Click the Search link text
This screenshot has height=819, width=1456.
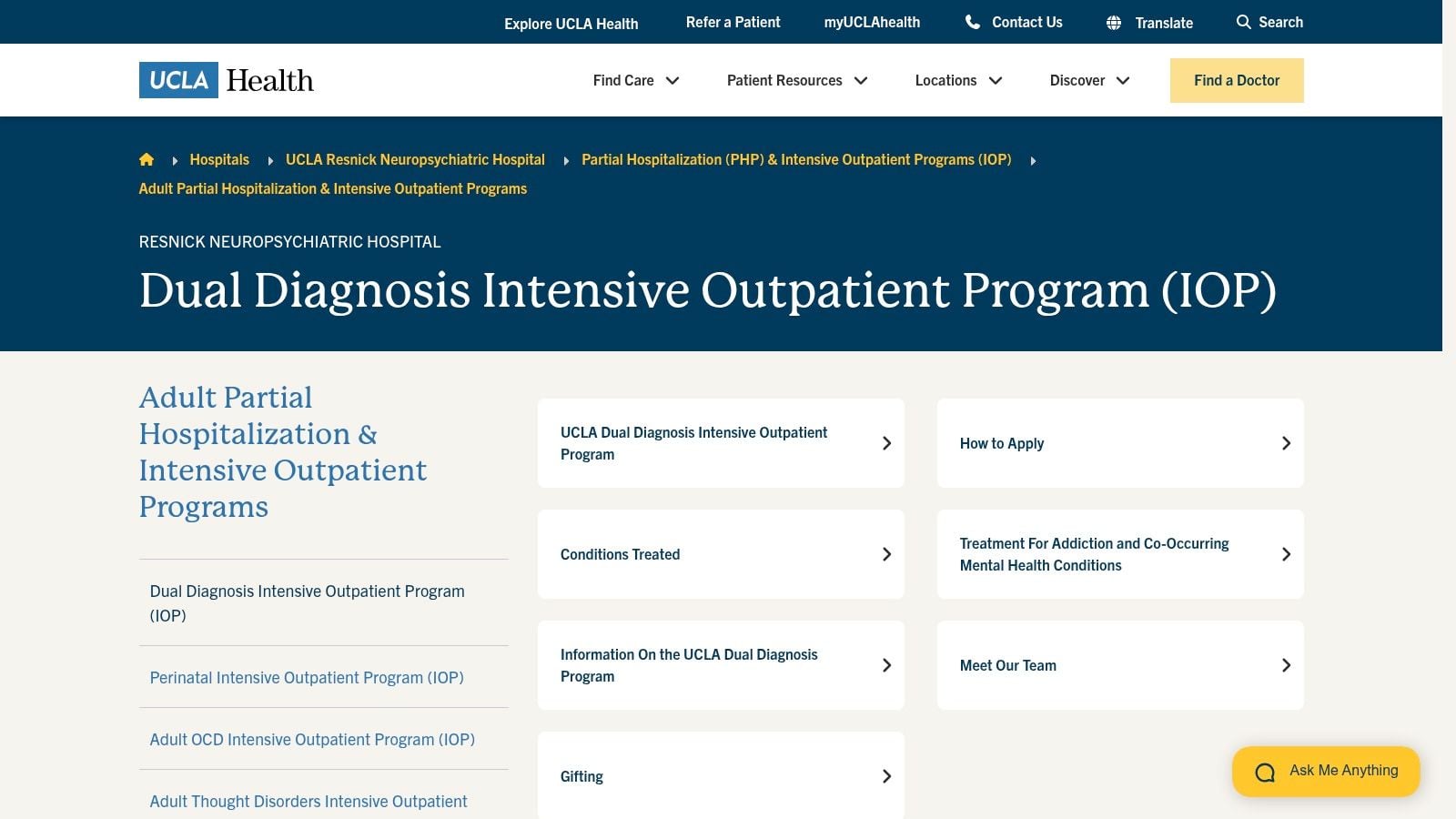pos(1281,22)
